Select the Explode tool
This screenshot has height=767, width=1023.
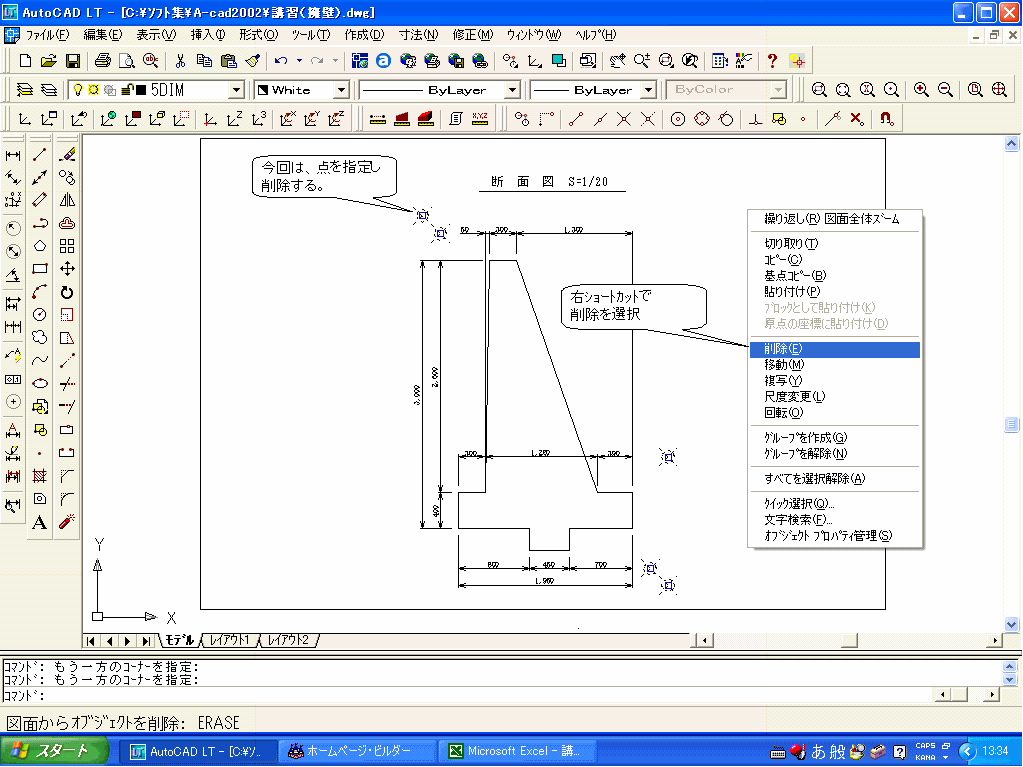(67, 522)
